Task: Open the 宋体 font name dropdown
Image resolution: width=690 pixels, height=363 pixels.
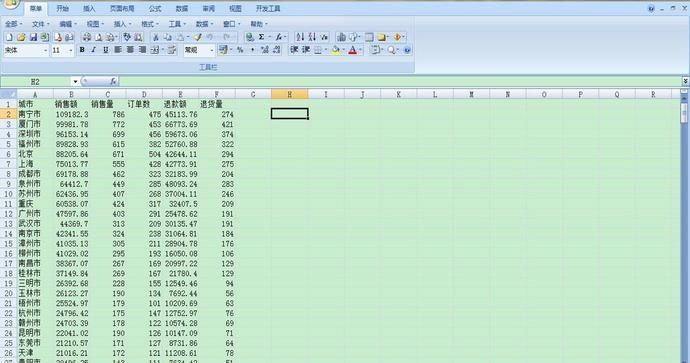Action: (x=45, y=51)
